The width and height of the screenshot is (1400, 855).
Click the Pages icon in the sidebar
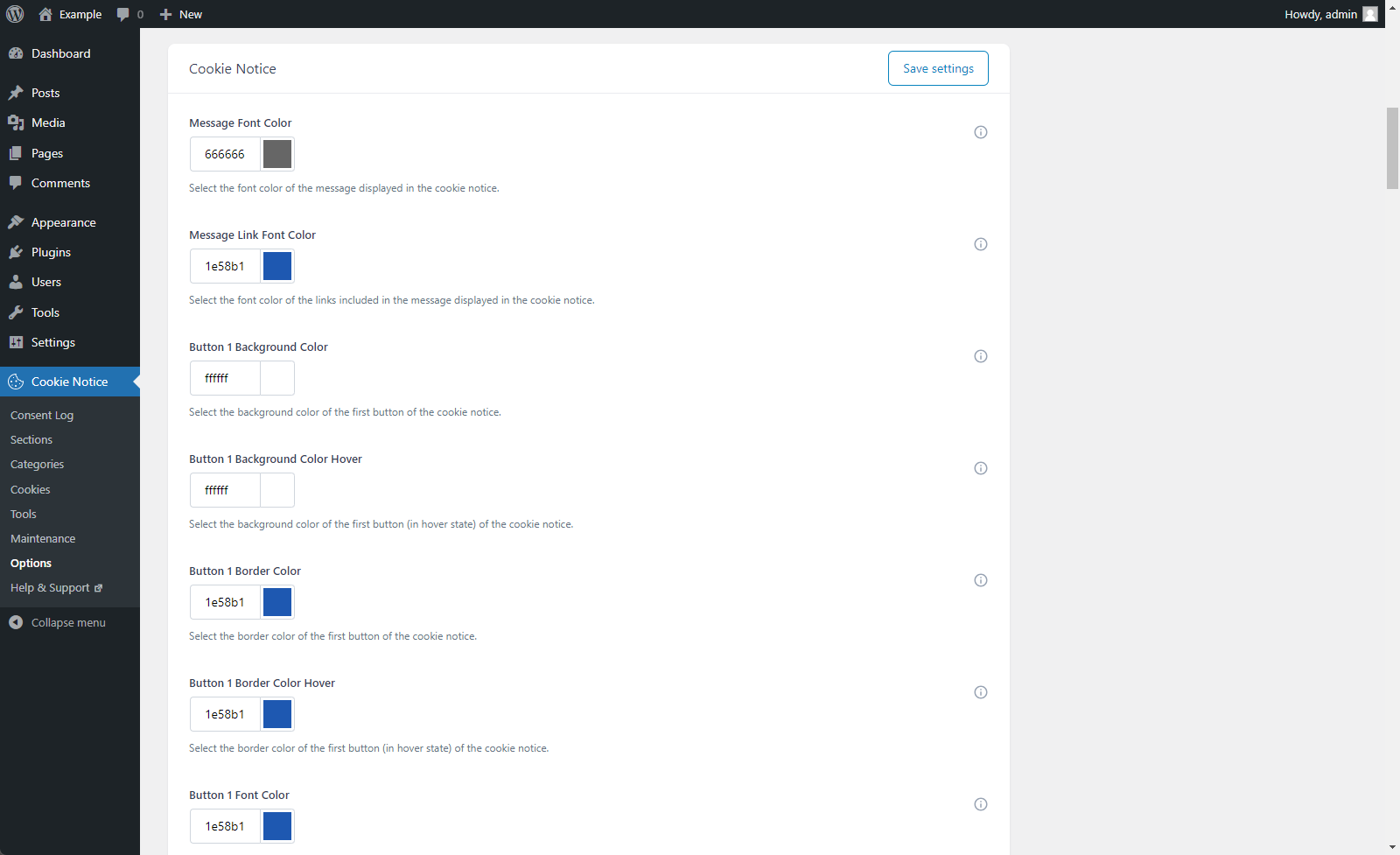point(16,153)
